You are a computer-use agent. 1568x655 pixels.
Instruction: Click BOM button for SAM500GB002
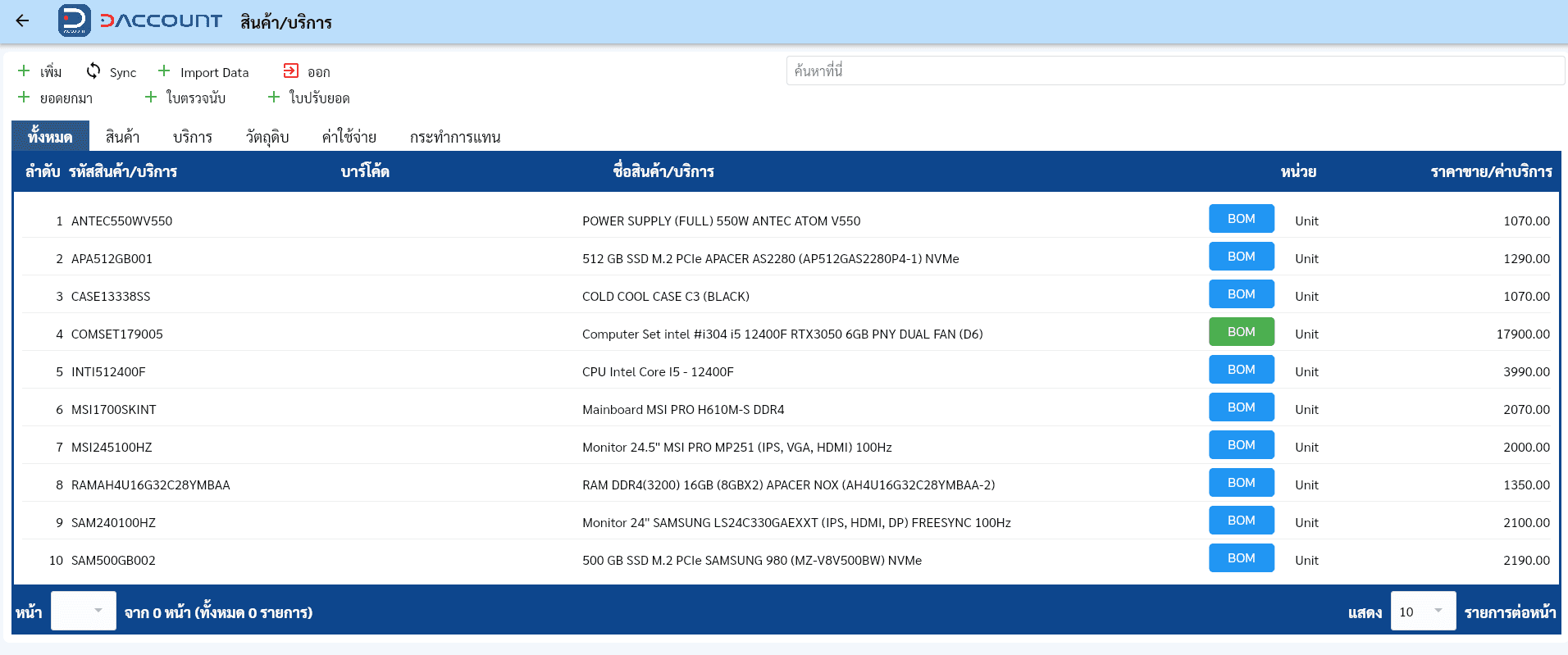click(x=1242, y=558)
